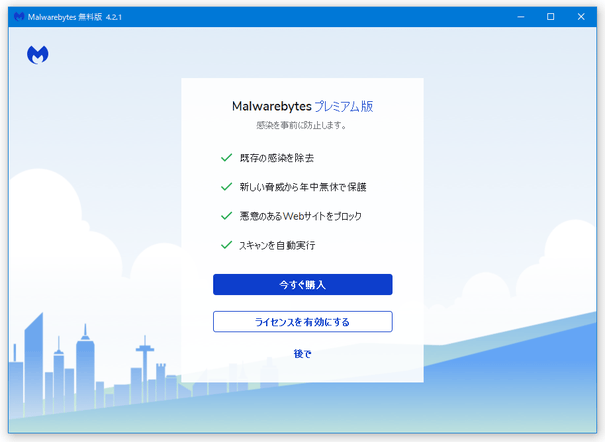Click the text 悪意のあるWebサイトをブロック
Viewport: 605px width, 442px height.
point(301,216)
